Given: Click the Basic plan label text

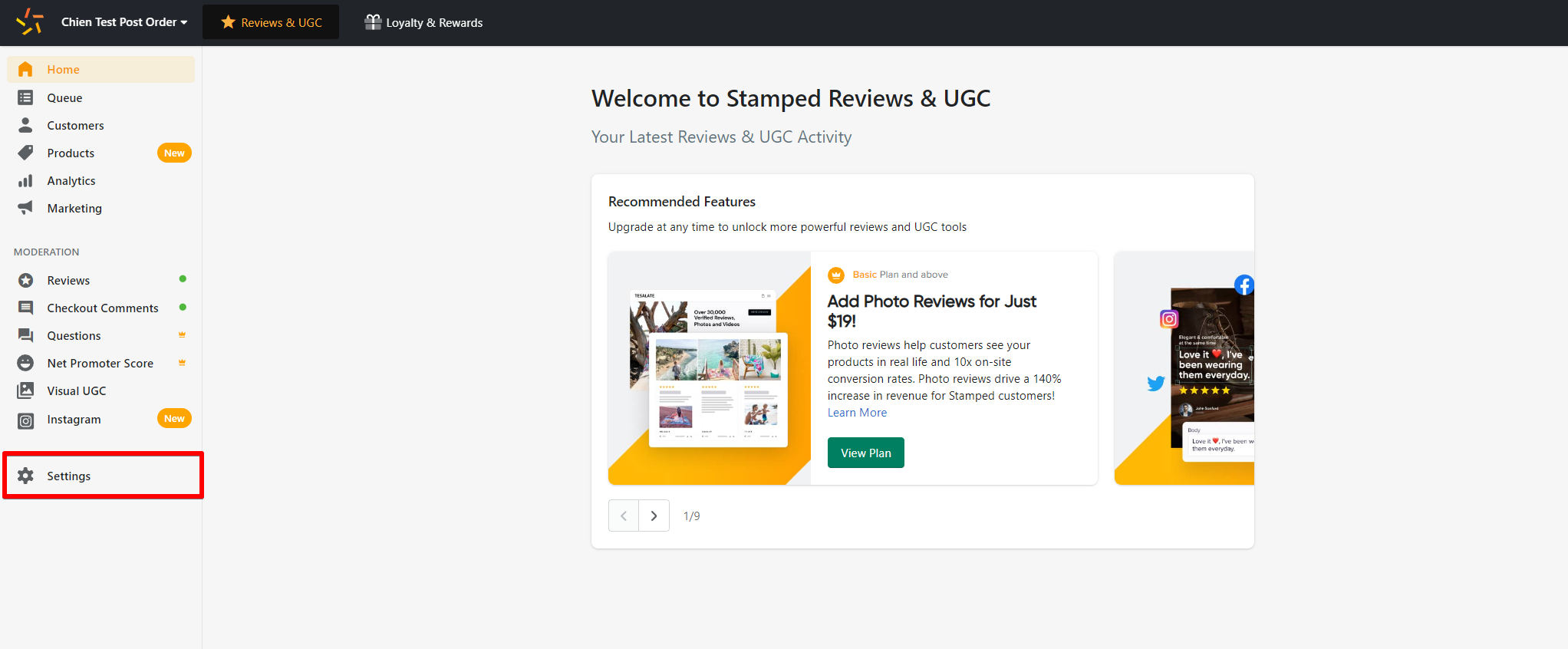Looking at the screenshot, I should point(865,275).
